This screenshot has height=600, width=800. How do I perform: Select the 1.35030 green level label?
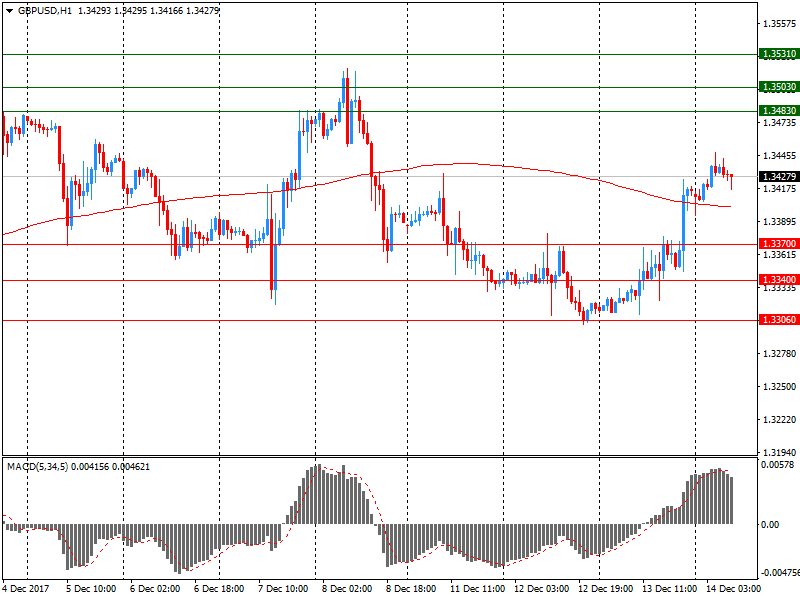coord(779,87)
